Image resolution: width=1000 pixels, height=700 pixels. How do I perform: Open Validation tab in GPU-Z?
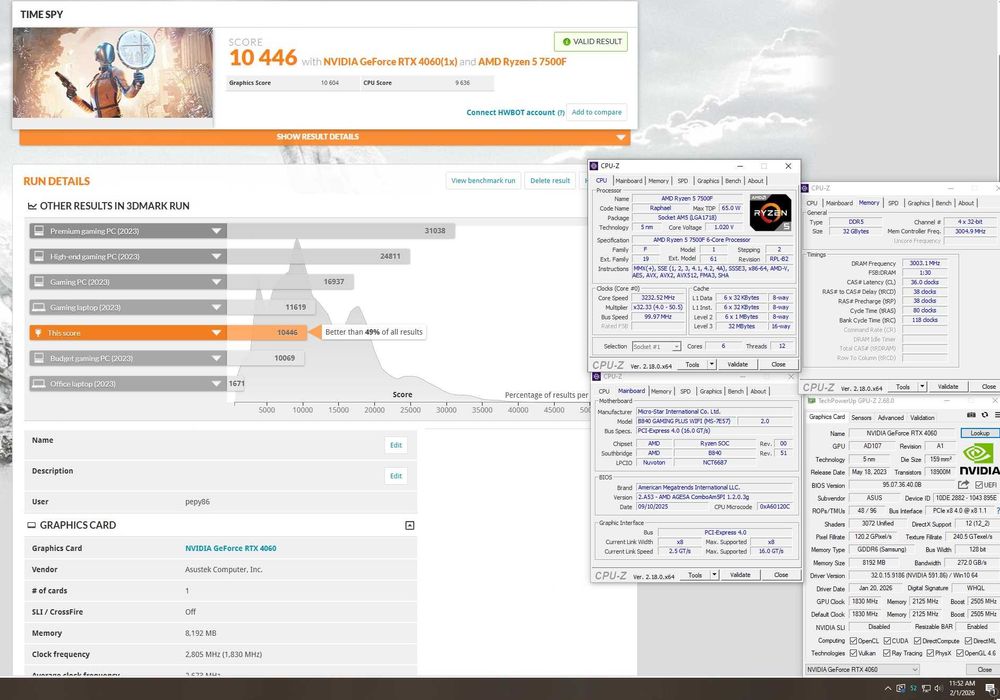click(922, 418)
